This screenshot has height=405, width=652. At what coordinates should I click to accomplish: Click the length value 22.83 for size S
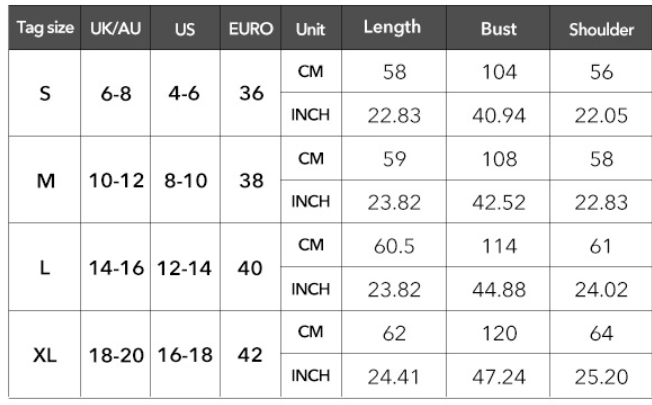click(x=394, y=115)
